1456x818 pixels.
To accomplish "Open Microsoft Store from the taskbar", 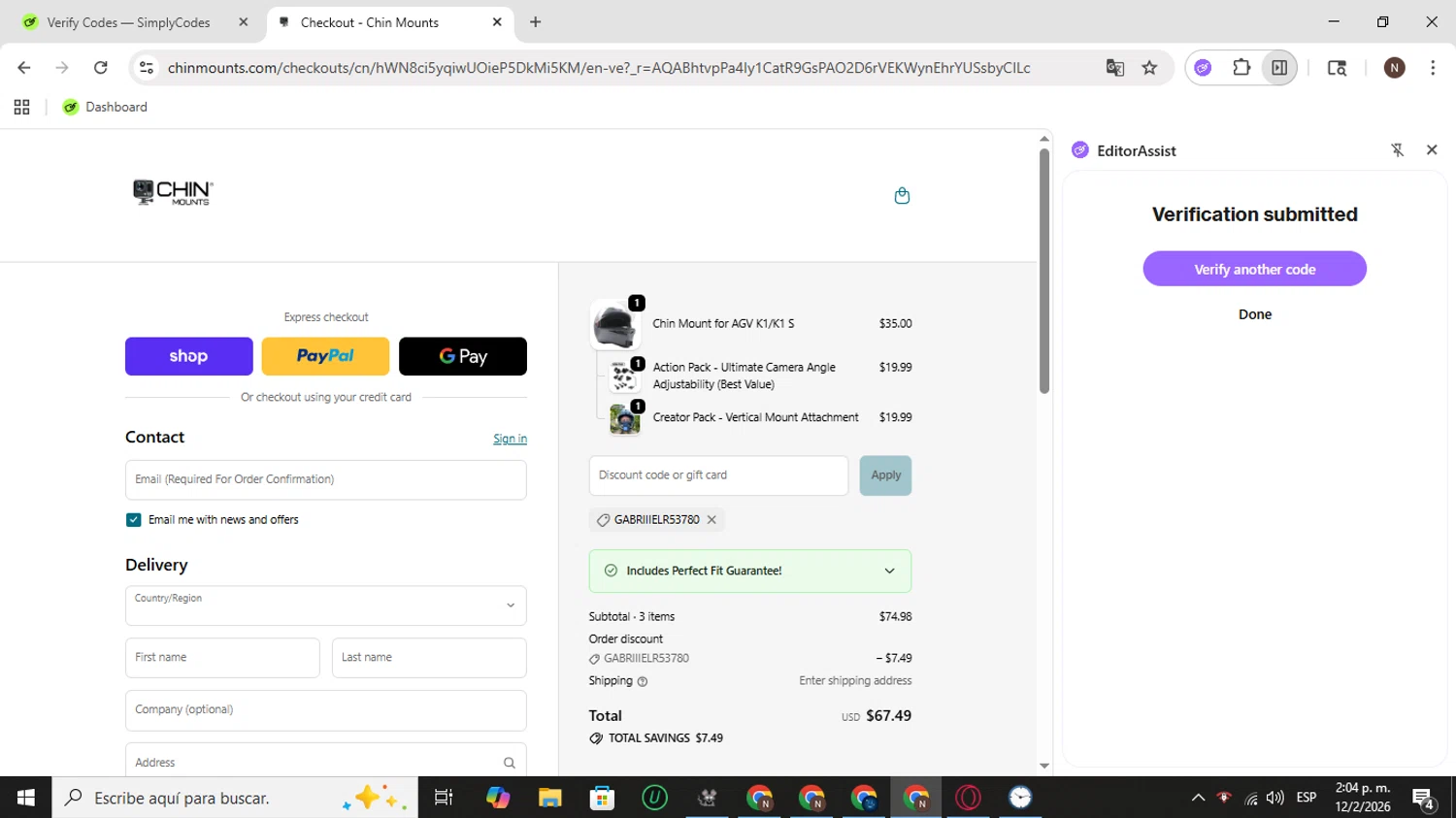I will click(603, 798).
